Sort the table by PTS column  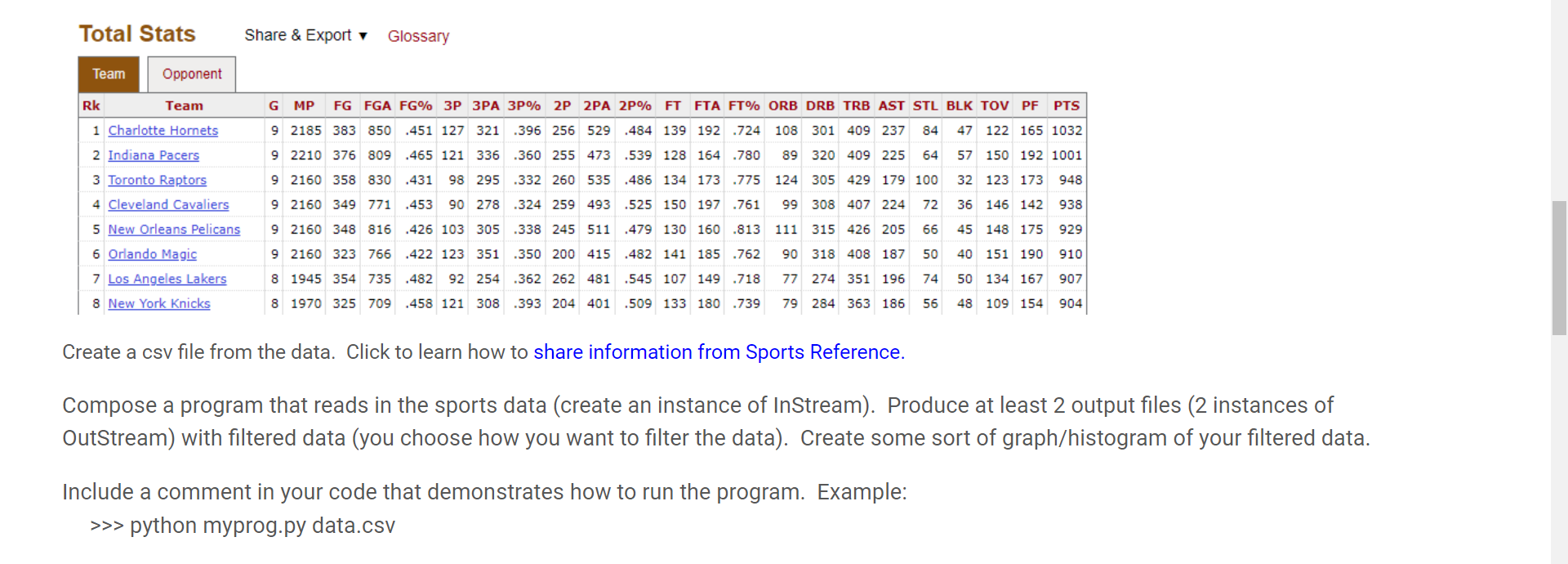tap(1067, 105)
